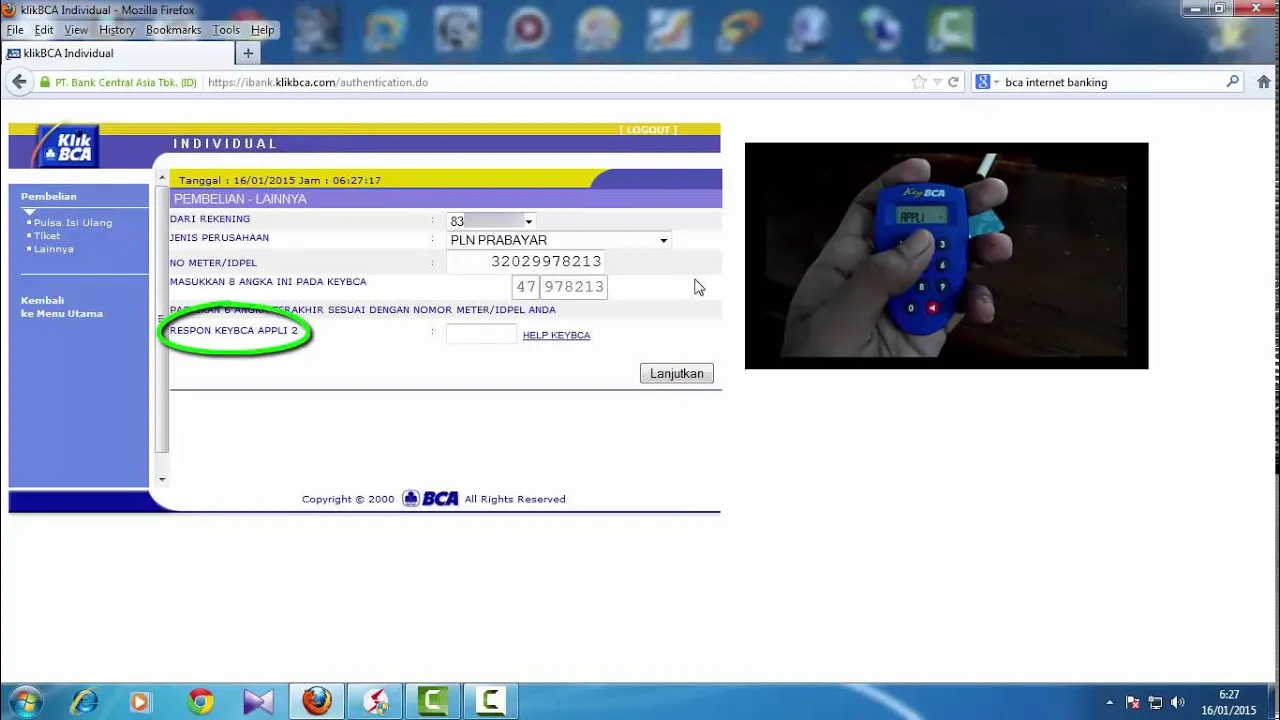The image size is (1280, 720).
Task: Click the 978213 KeyBCA code box
Action: click(574, 287)
